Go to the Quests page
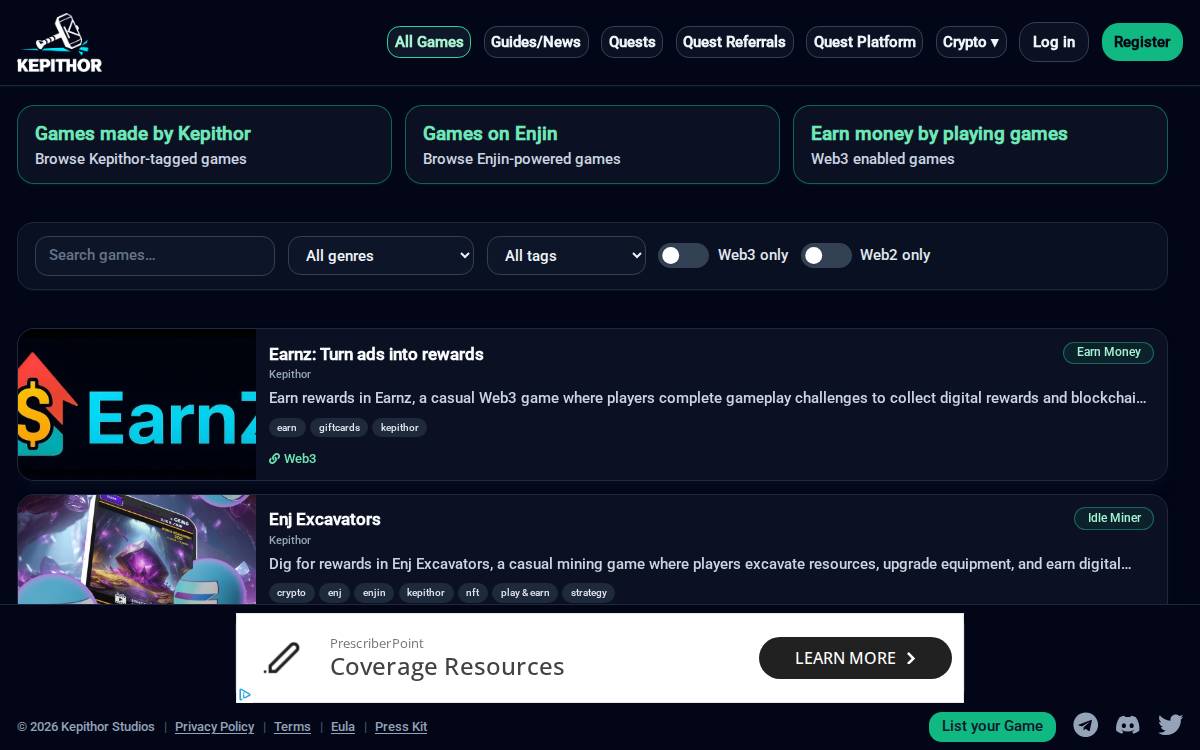Image resolution: width=1200 pixels, height=750 pixels. [x=632, y=42]
